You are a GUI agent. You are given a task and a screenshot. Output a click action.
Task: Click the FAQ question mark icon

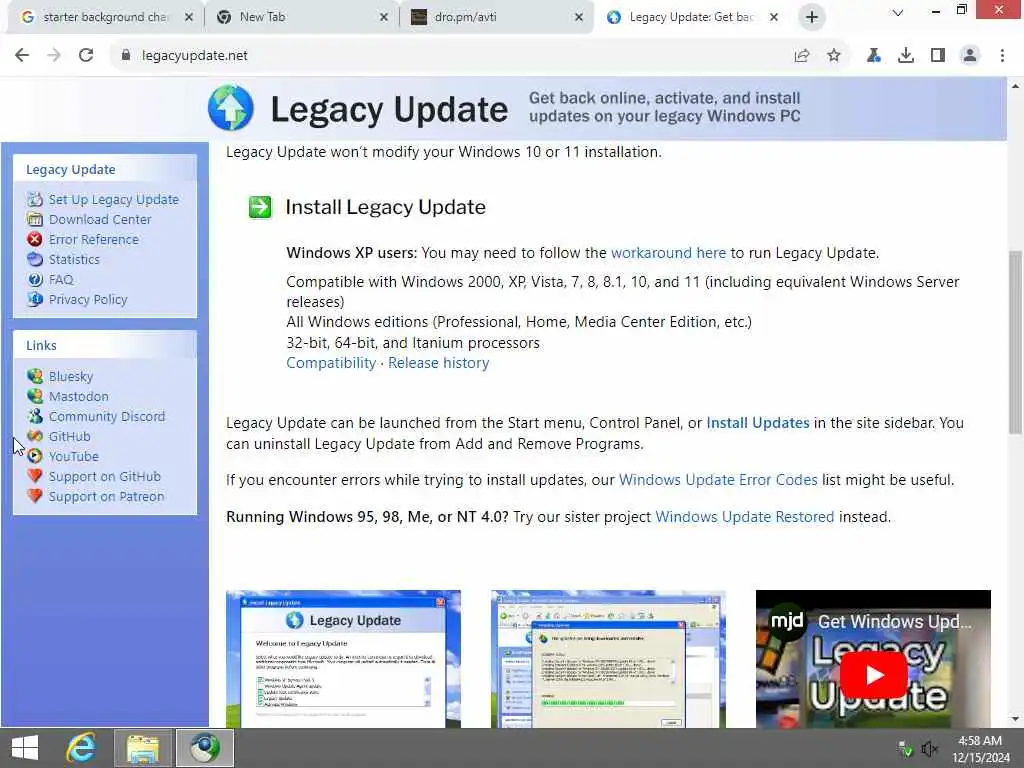35,280
